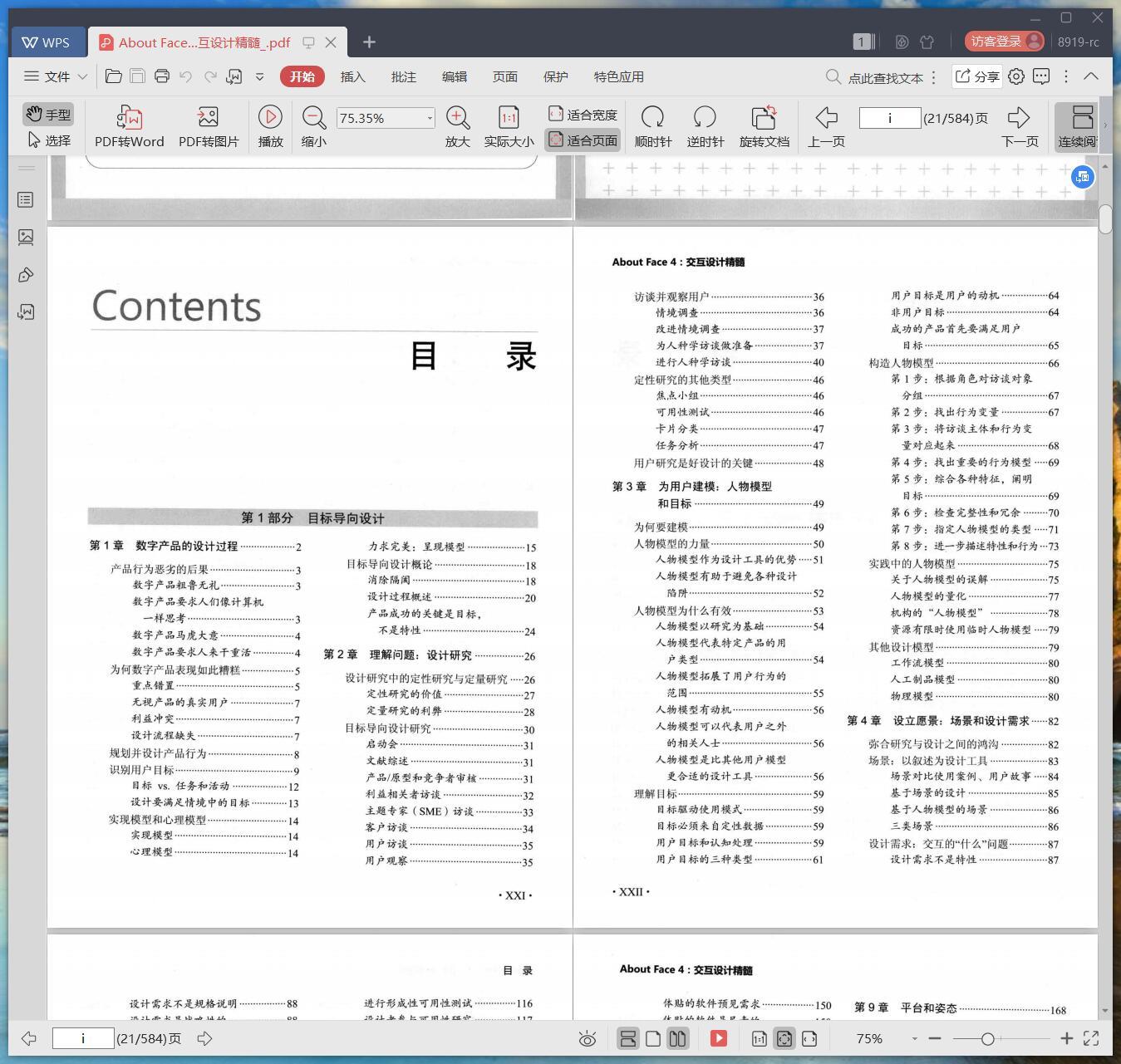Click the skin shirt icon in the title bar
The width and height of the screenshot is (1121, 1064).
click(927, 42)
